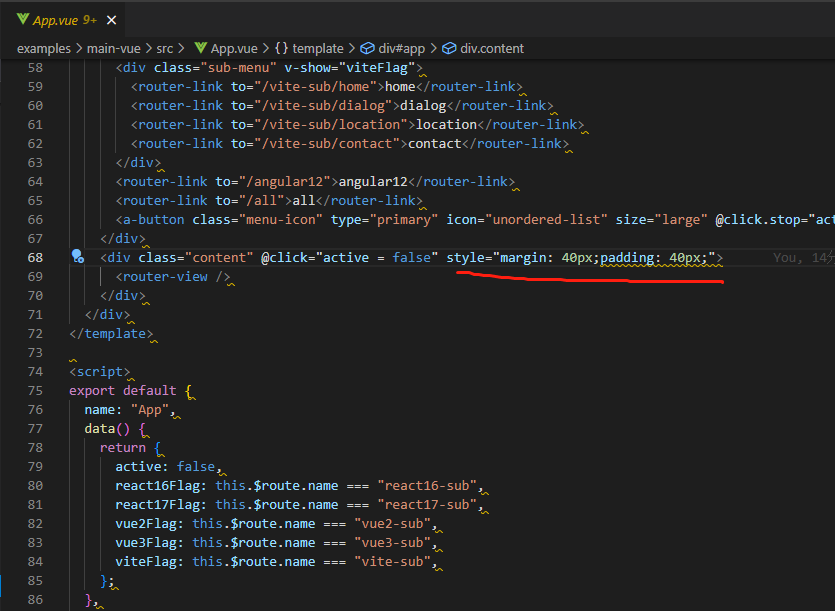835x611 pixels.
Task: Click the word 'export' on line 75
Action: click(91, 390)
